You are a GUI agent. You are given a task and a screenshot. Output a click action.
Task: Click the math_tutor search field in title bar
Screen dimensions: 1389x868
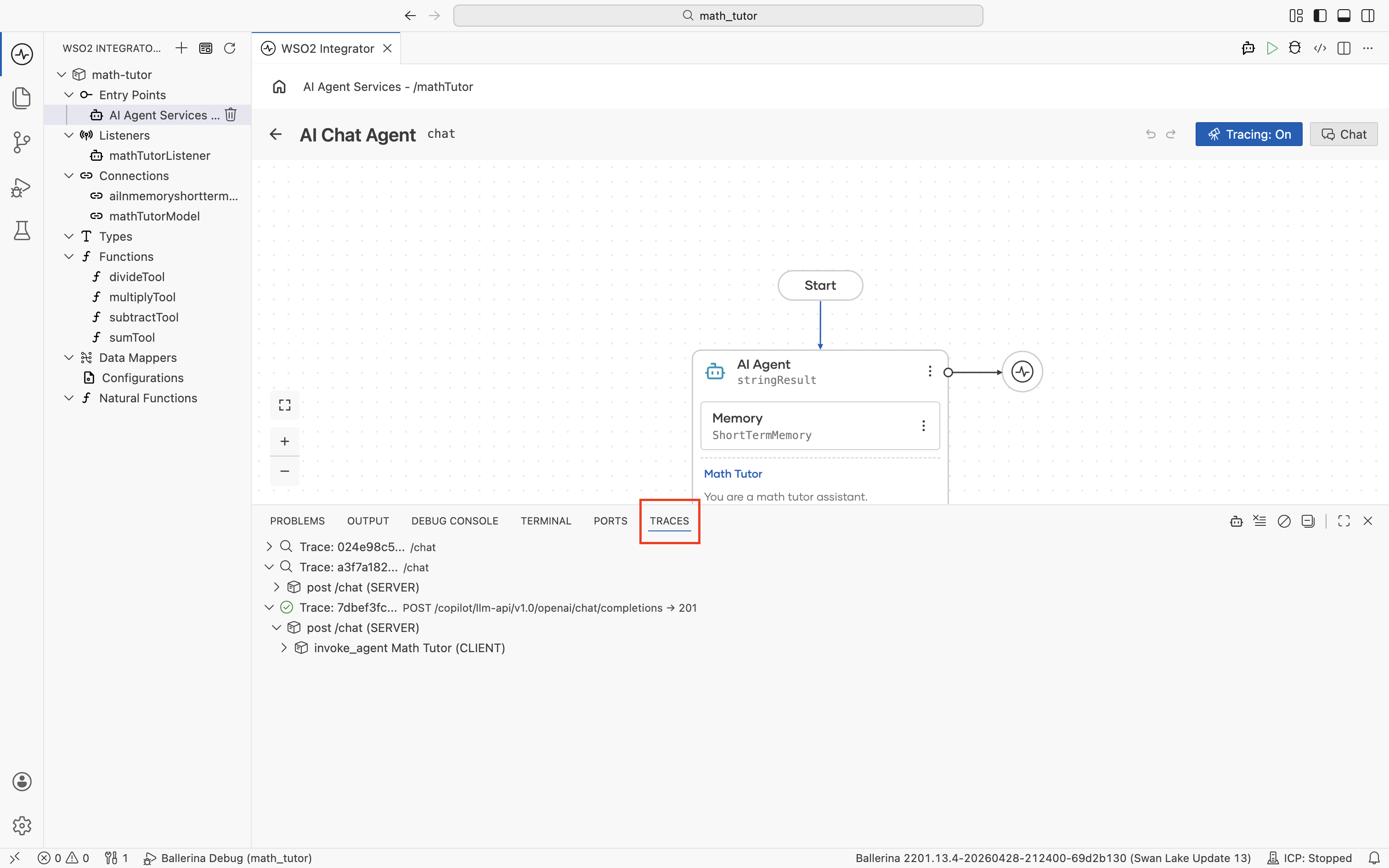(x=718, y=16)
